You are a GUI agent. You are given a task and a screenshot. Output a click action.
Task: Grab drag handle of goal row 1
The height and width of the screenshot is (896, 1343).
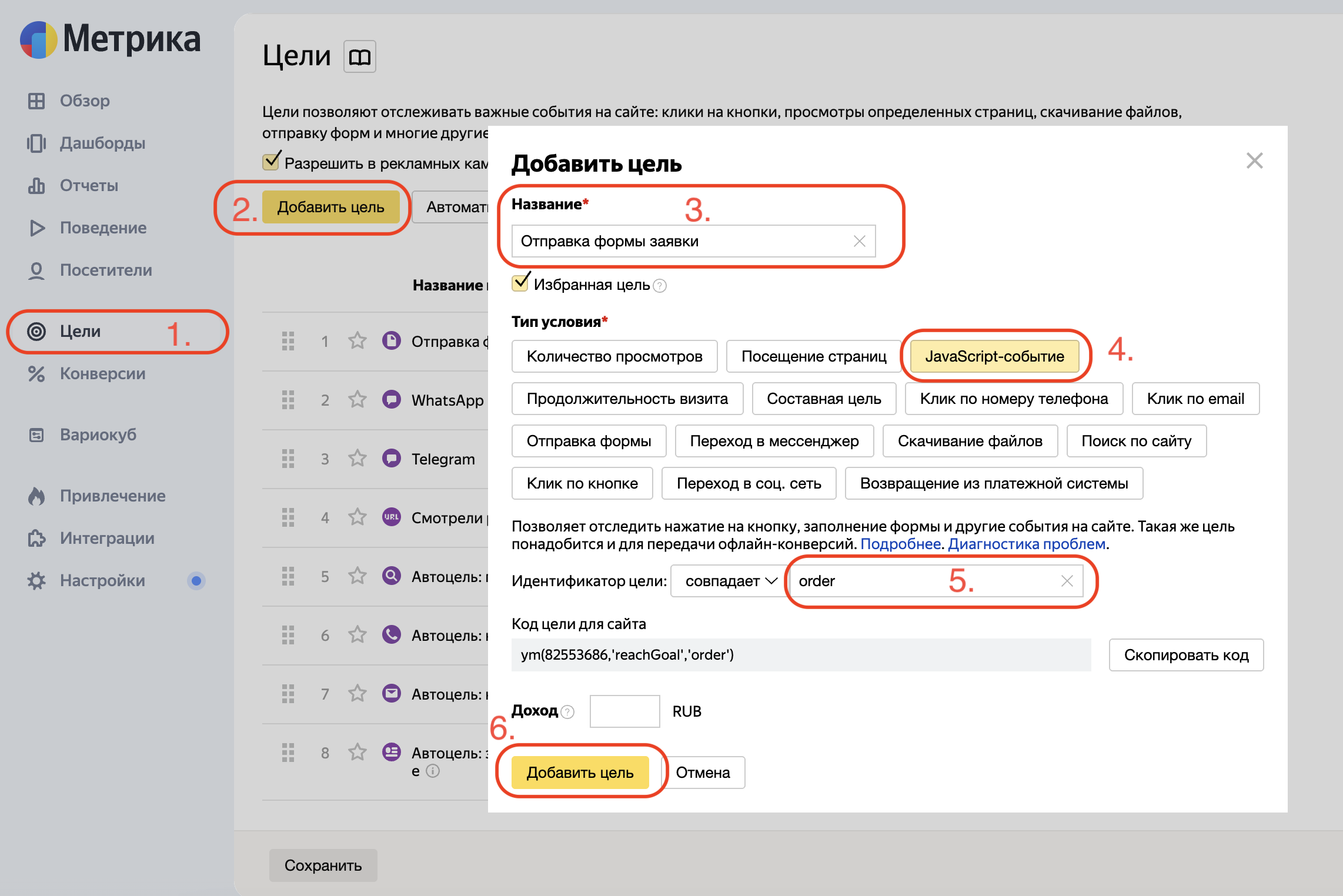pos(288,341)
